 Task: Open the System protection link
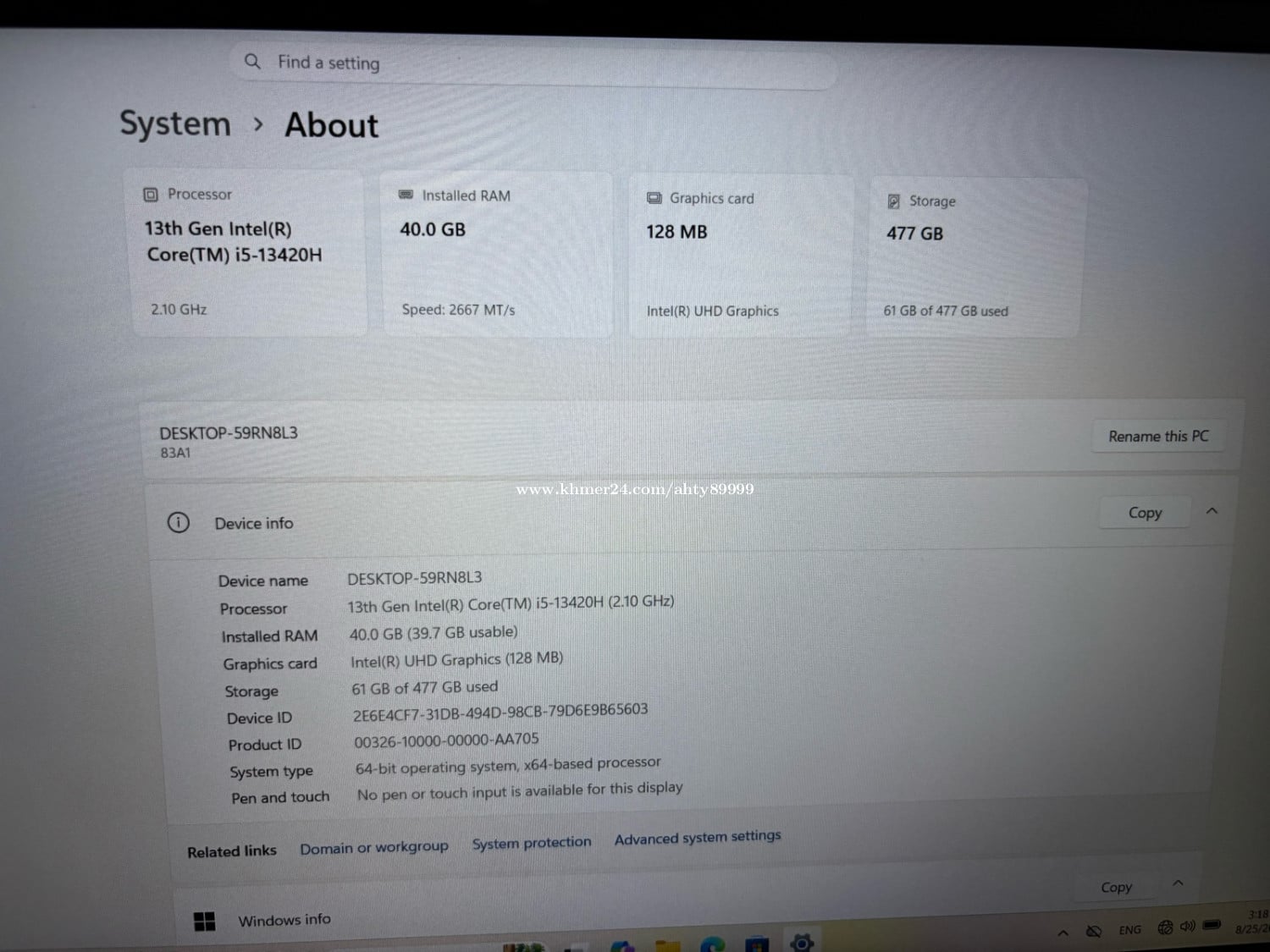532,843
